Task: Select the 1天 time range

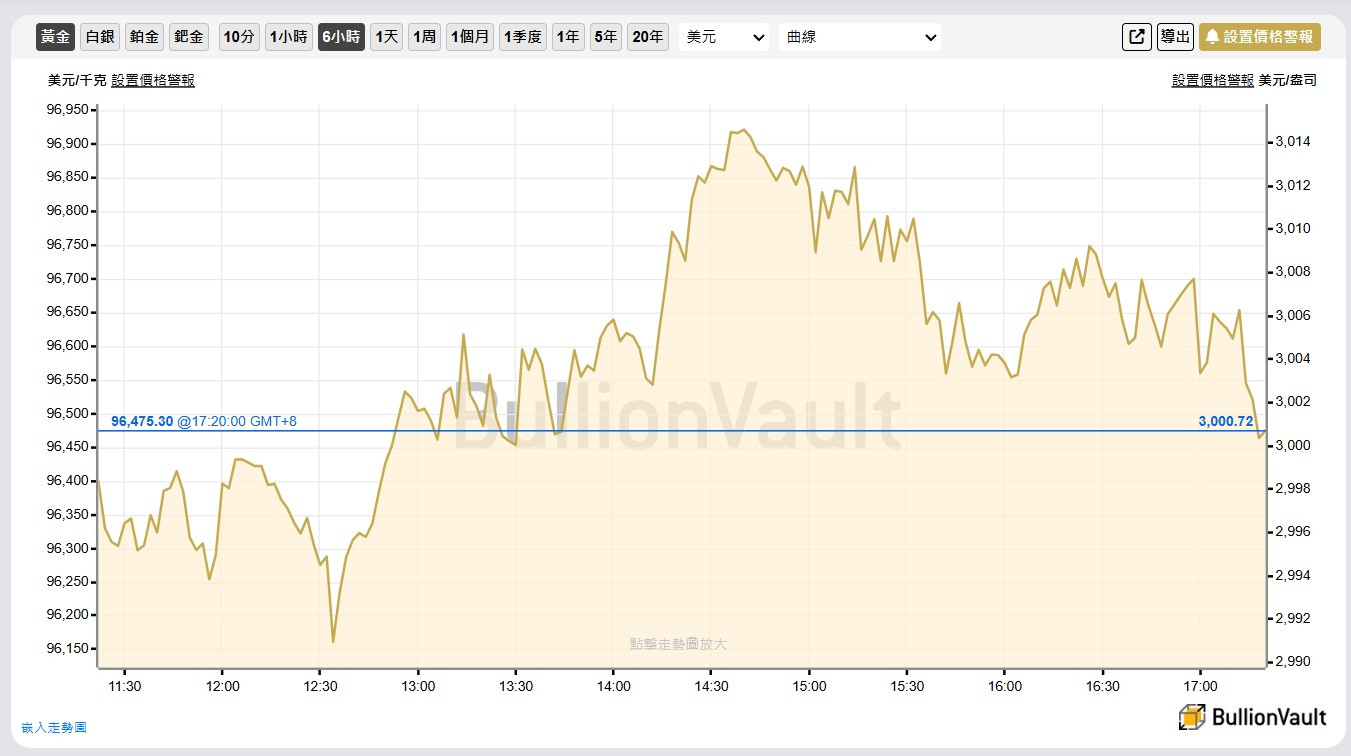Action: 386,37
